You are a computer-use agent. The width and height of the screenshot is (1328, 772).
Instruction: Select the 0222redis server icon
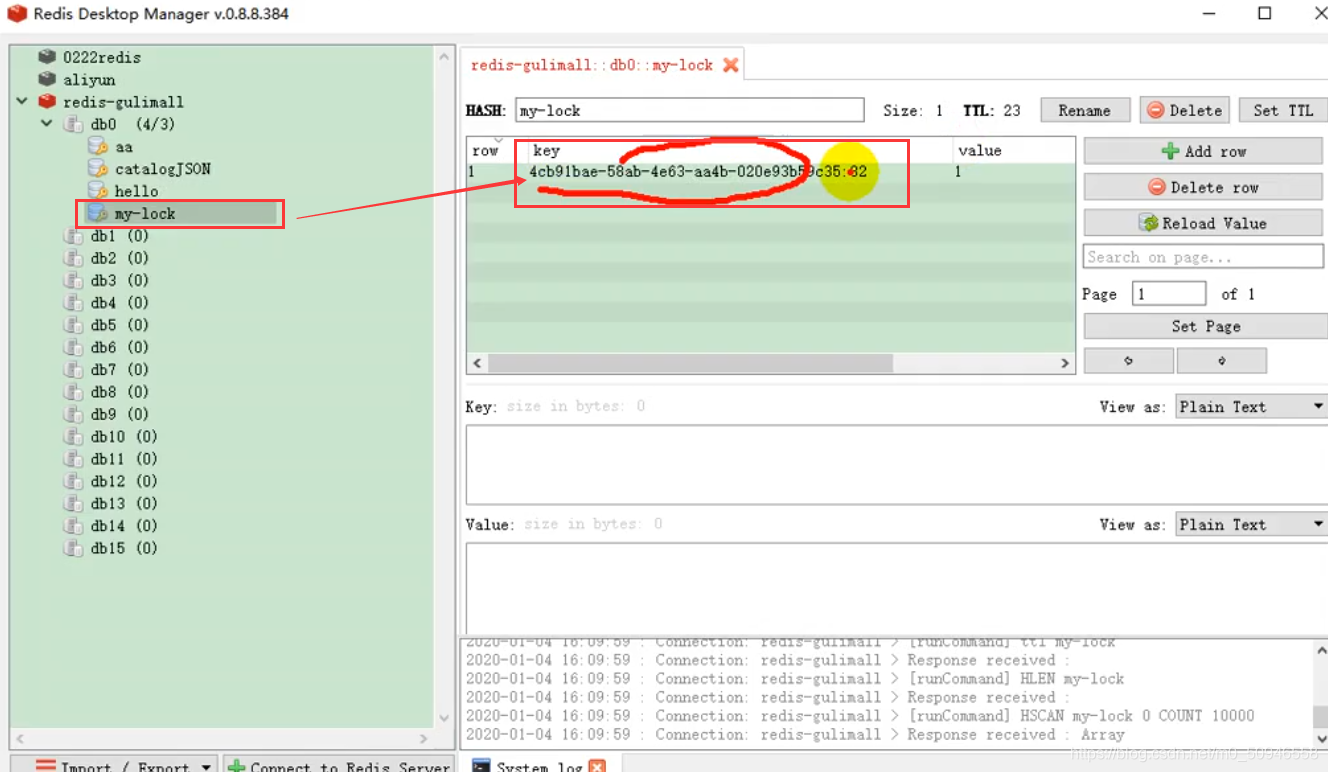click(47, 57)
